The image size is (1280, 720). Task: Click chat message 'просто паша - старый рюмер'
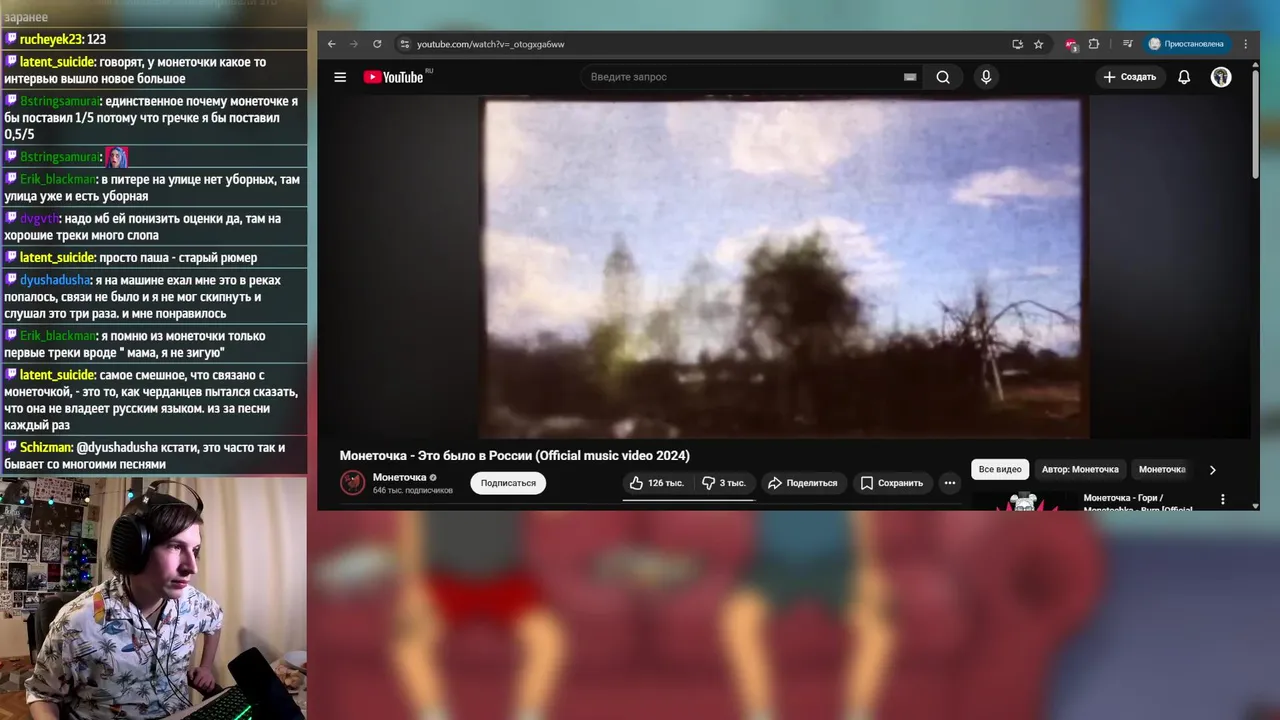coord(178,257)
